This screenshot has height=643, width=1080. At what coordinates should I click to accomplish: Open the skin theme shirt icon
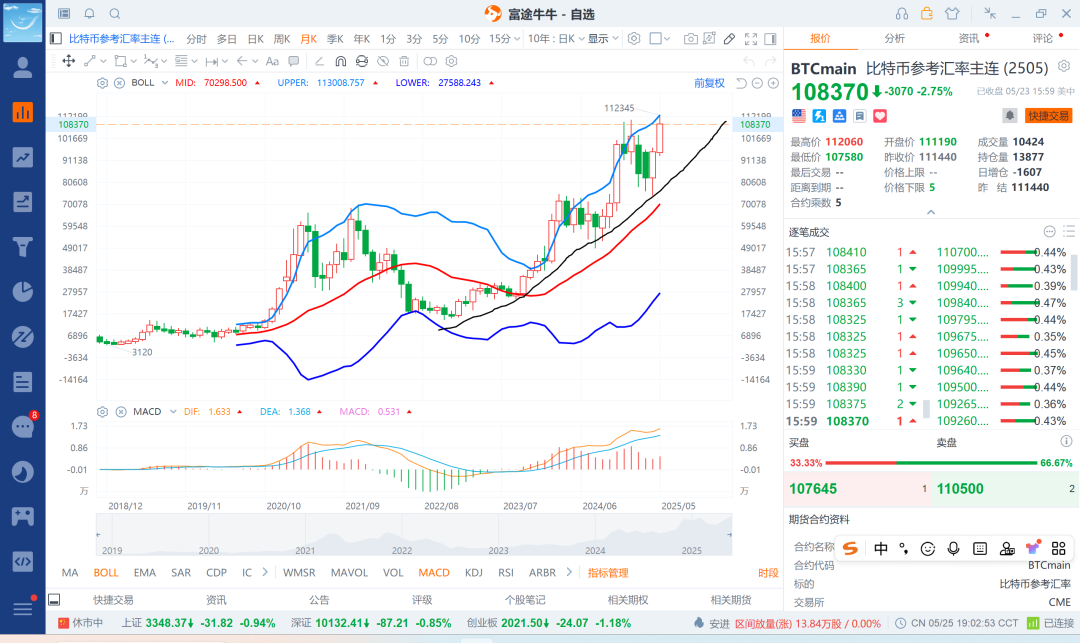(x=951, y=14)
